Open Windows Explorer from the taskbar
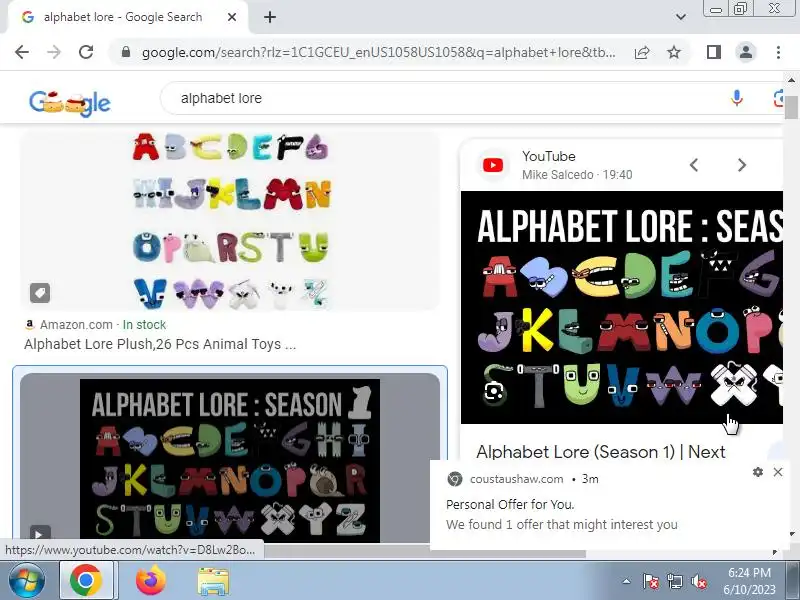This screenshot has height=600, width=800. coord(213,581)
